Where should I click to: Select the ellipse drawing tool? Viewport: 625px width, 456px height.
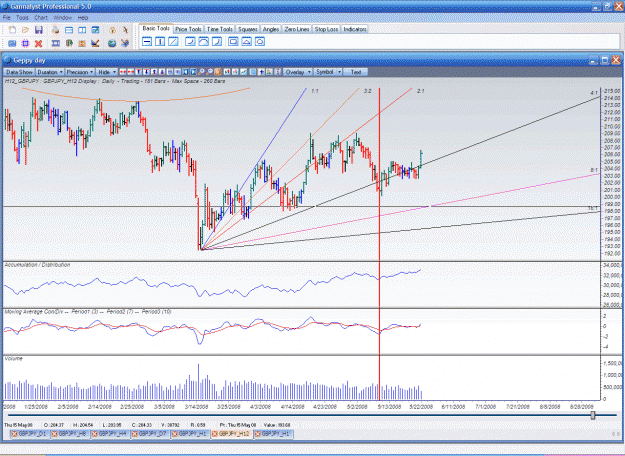(260, 41)
